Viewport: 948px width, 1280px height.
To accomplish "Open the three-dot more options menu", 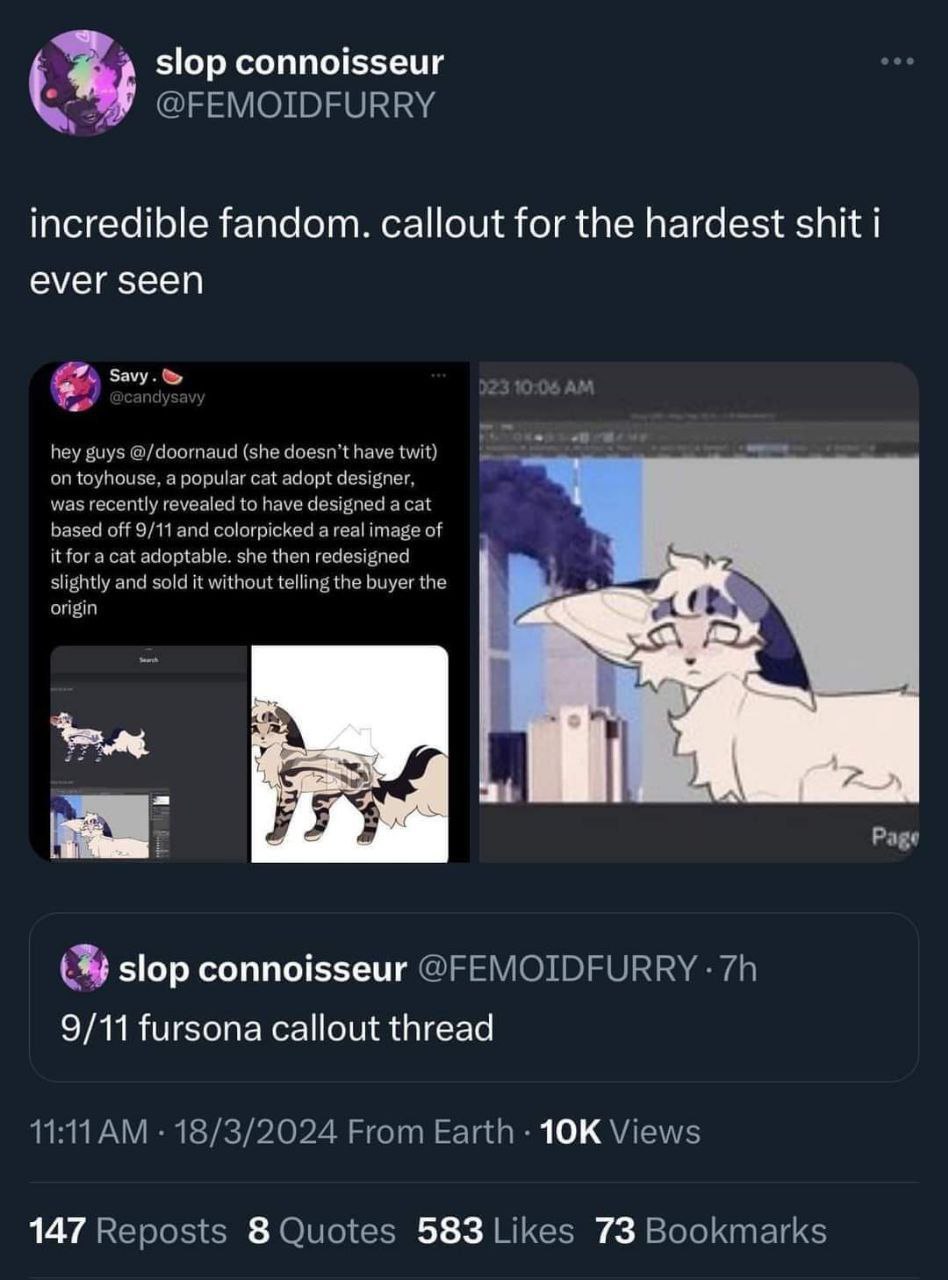I will pyautogui.click(x=897, y=62).
